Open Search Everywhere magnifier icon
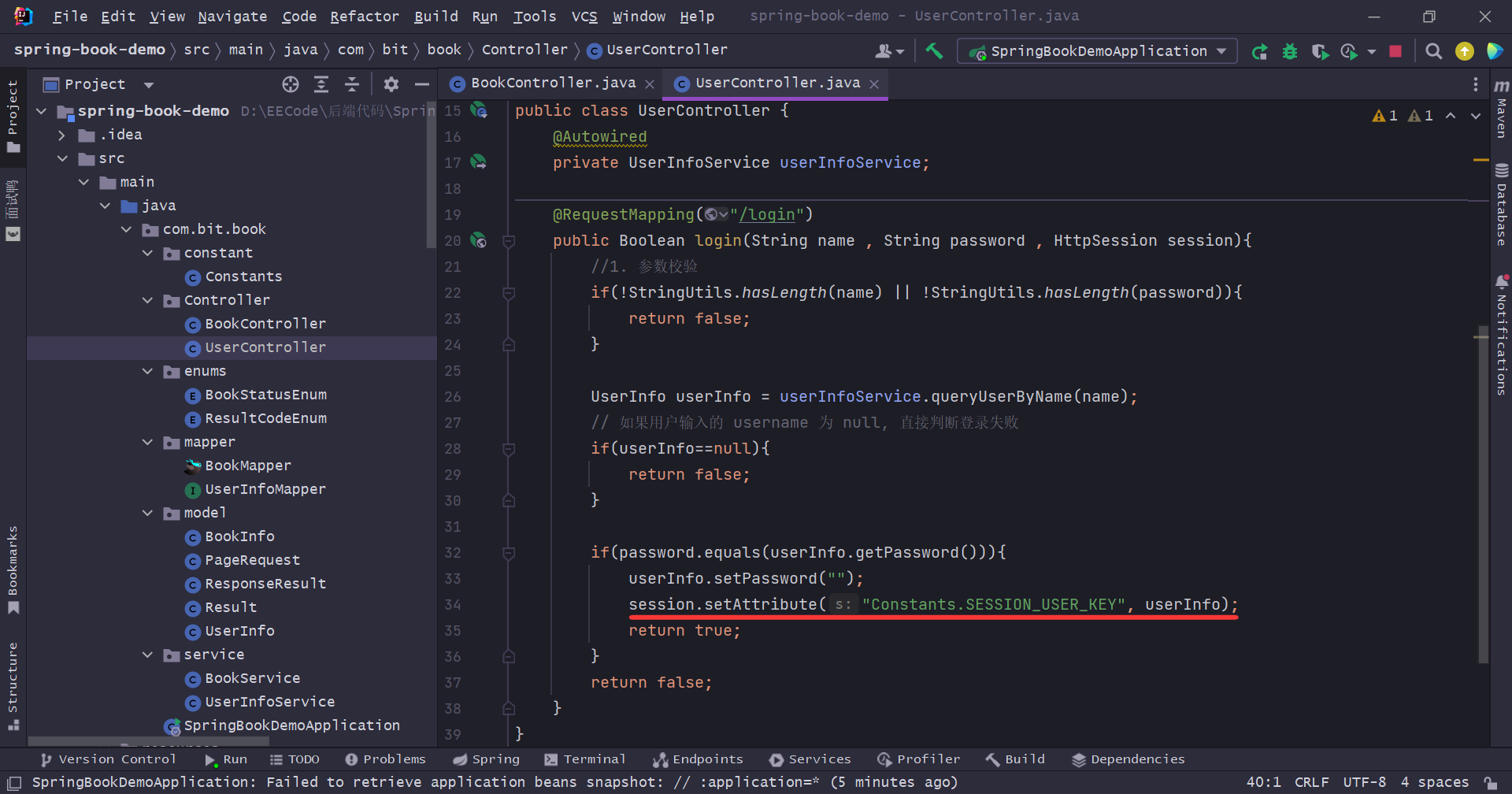Screen dimensions: 1512x794 click(1434, 51)
